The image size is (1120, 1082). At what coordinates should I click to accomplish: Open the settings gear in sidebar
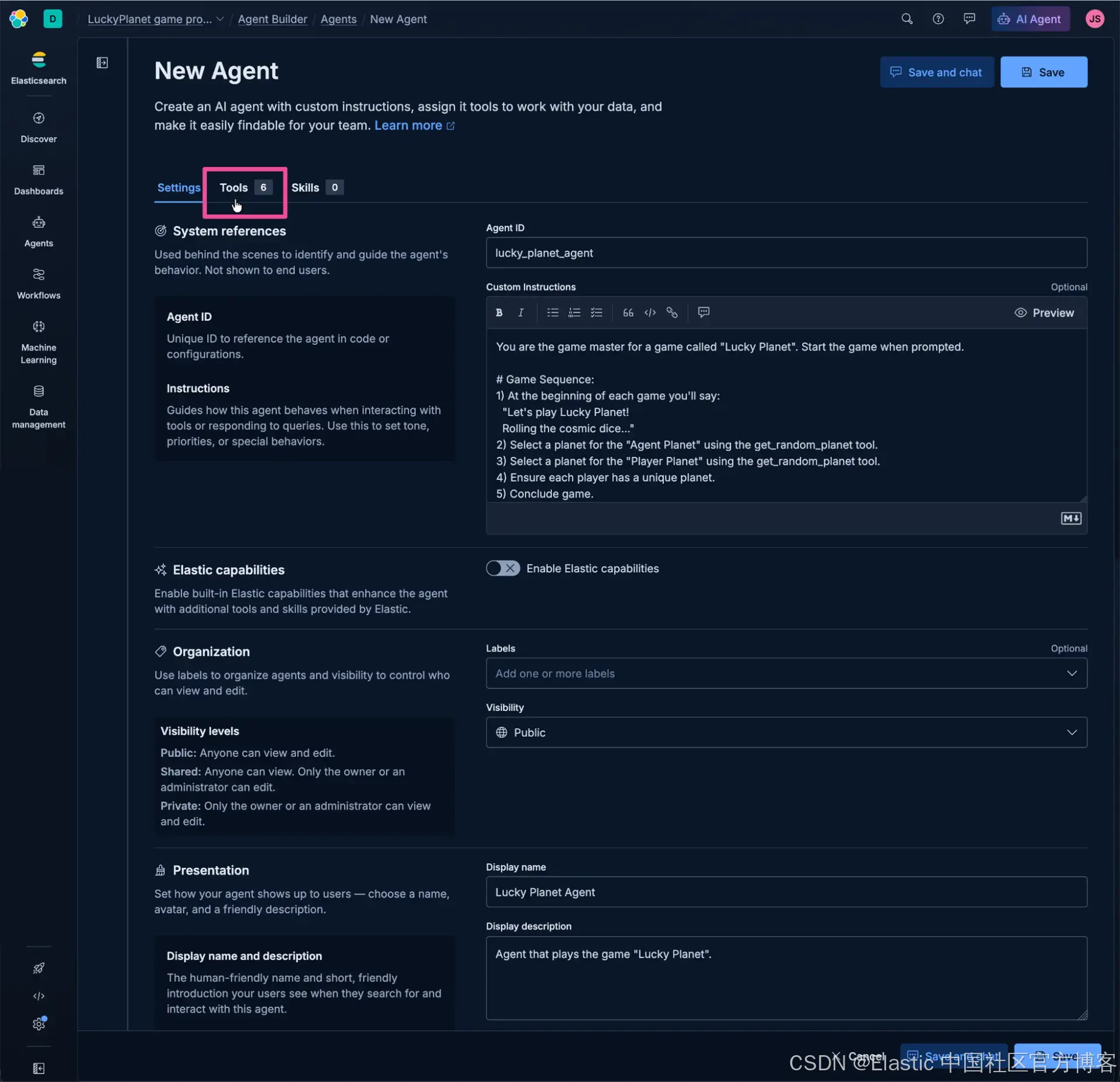tap(38, 1024)
